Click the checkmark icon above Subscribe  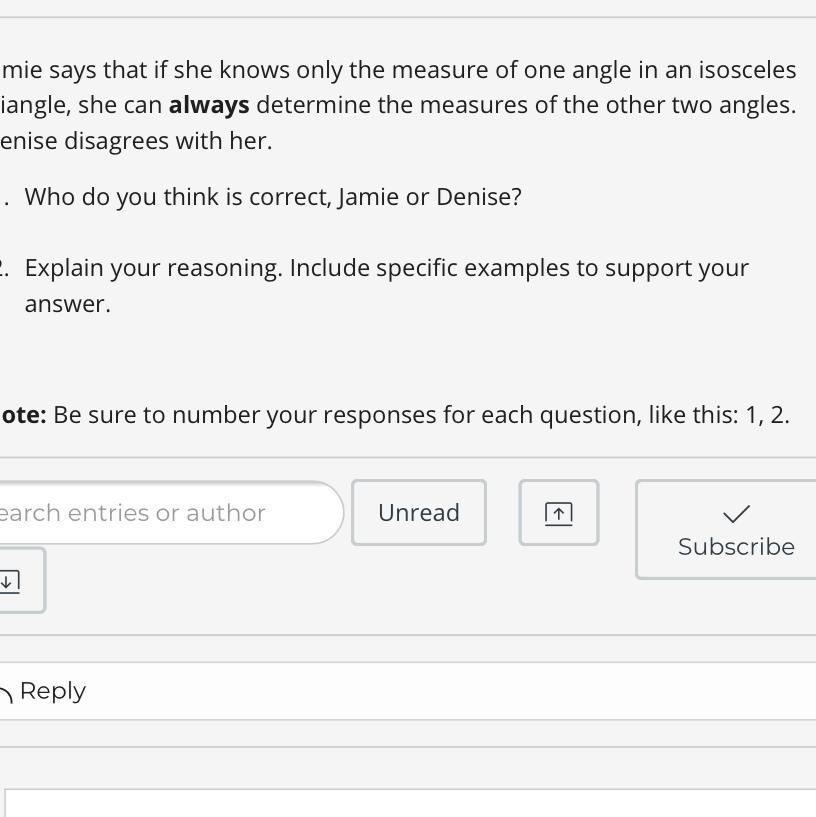tap(736, 513)
